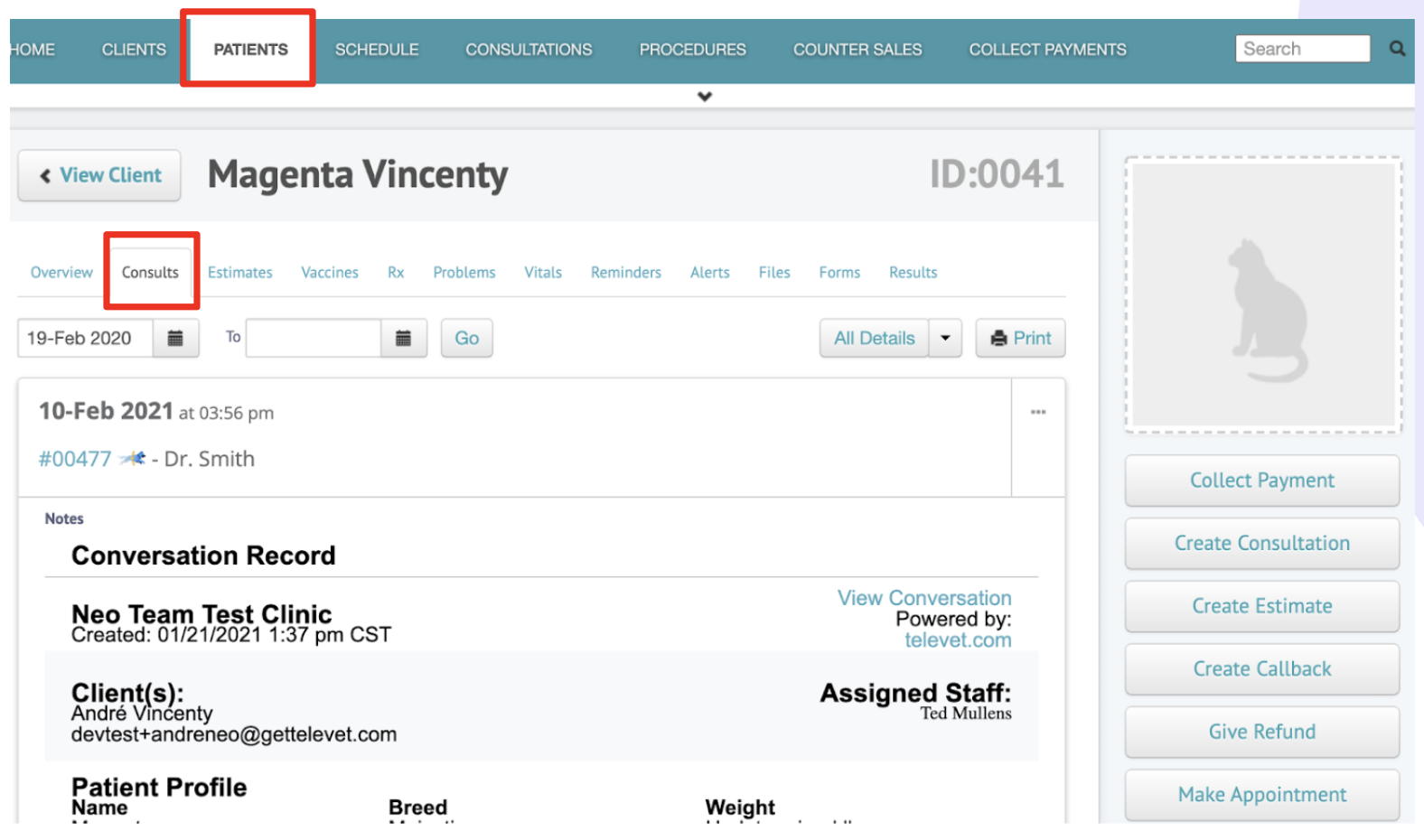Open the Schedule menu item
The image size is (1424, 840).
[377, 50]
